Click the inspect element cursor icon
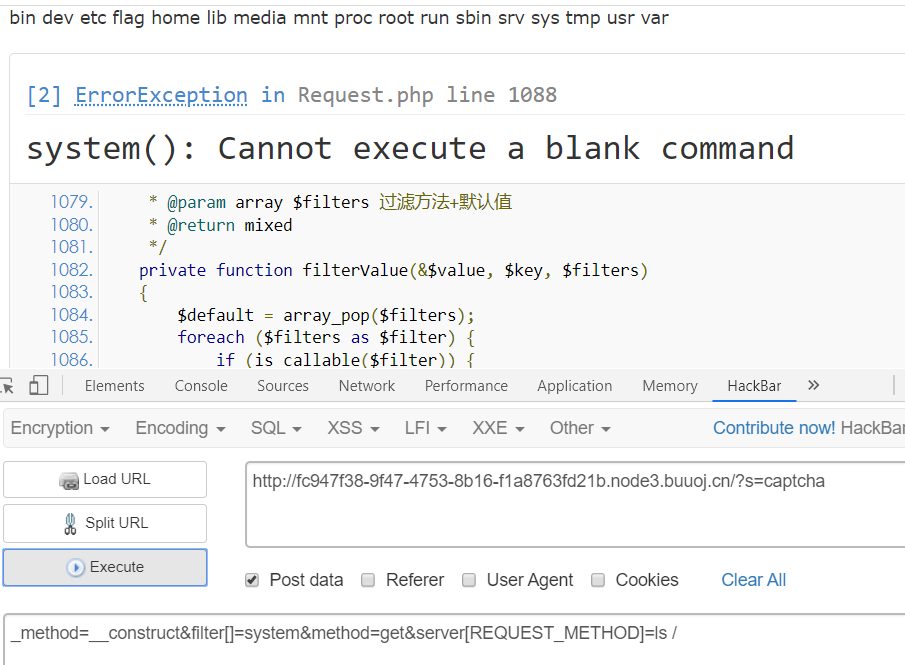The width and height of the screenshot is (905, 665). tap(7, 386)
